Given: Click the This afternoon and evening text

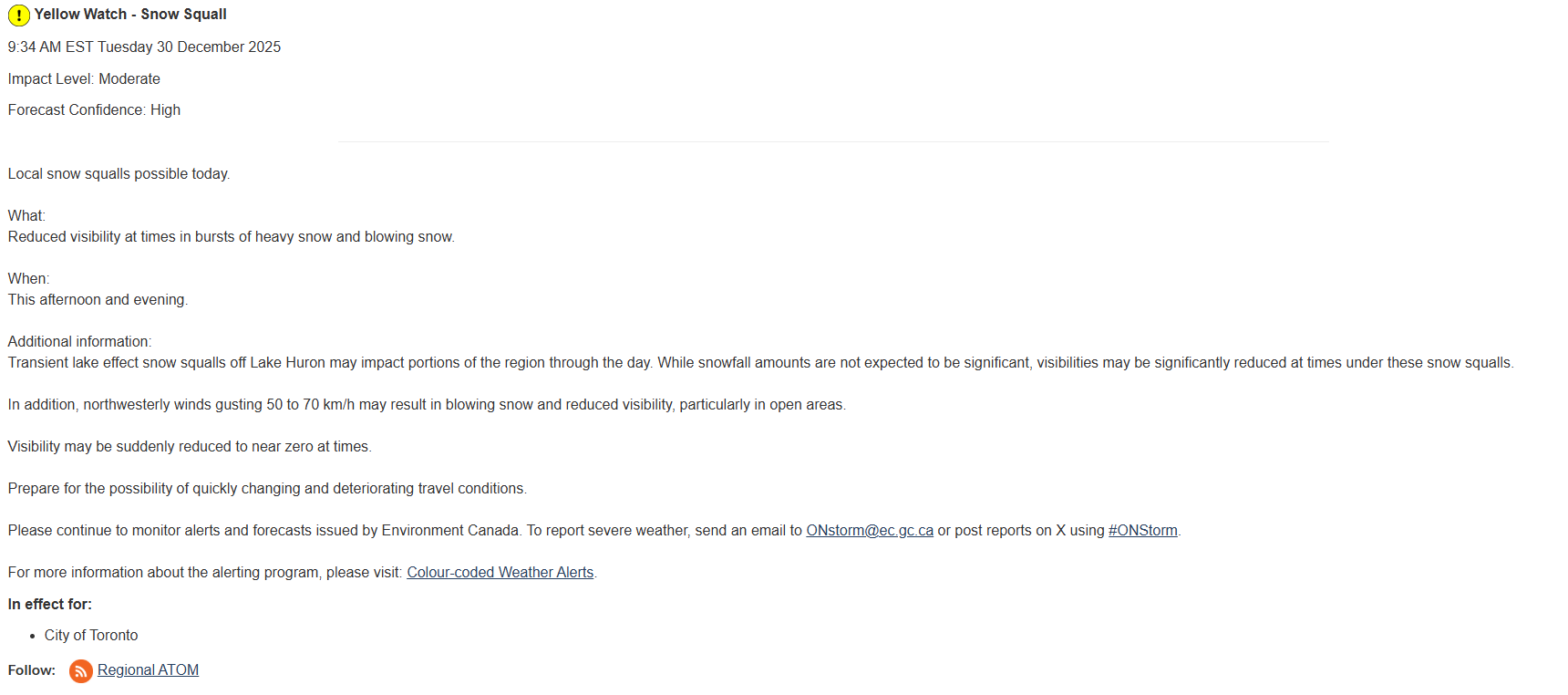Looking at the screenshot, I should click(98, 300).
